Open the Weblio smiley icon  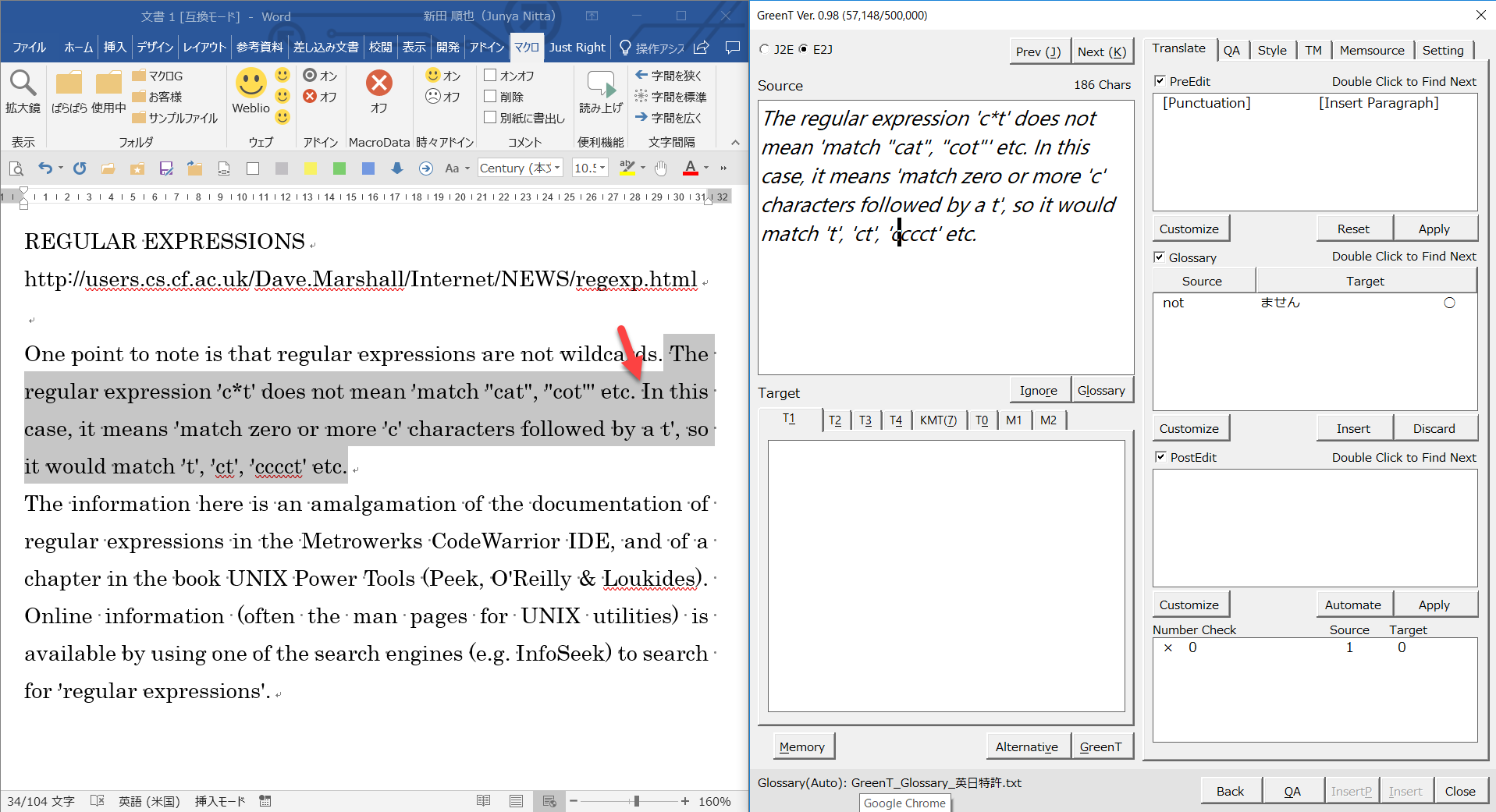coord(251,83)
